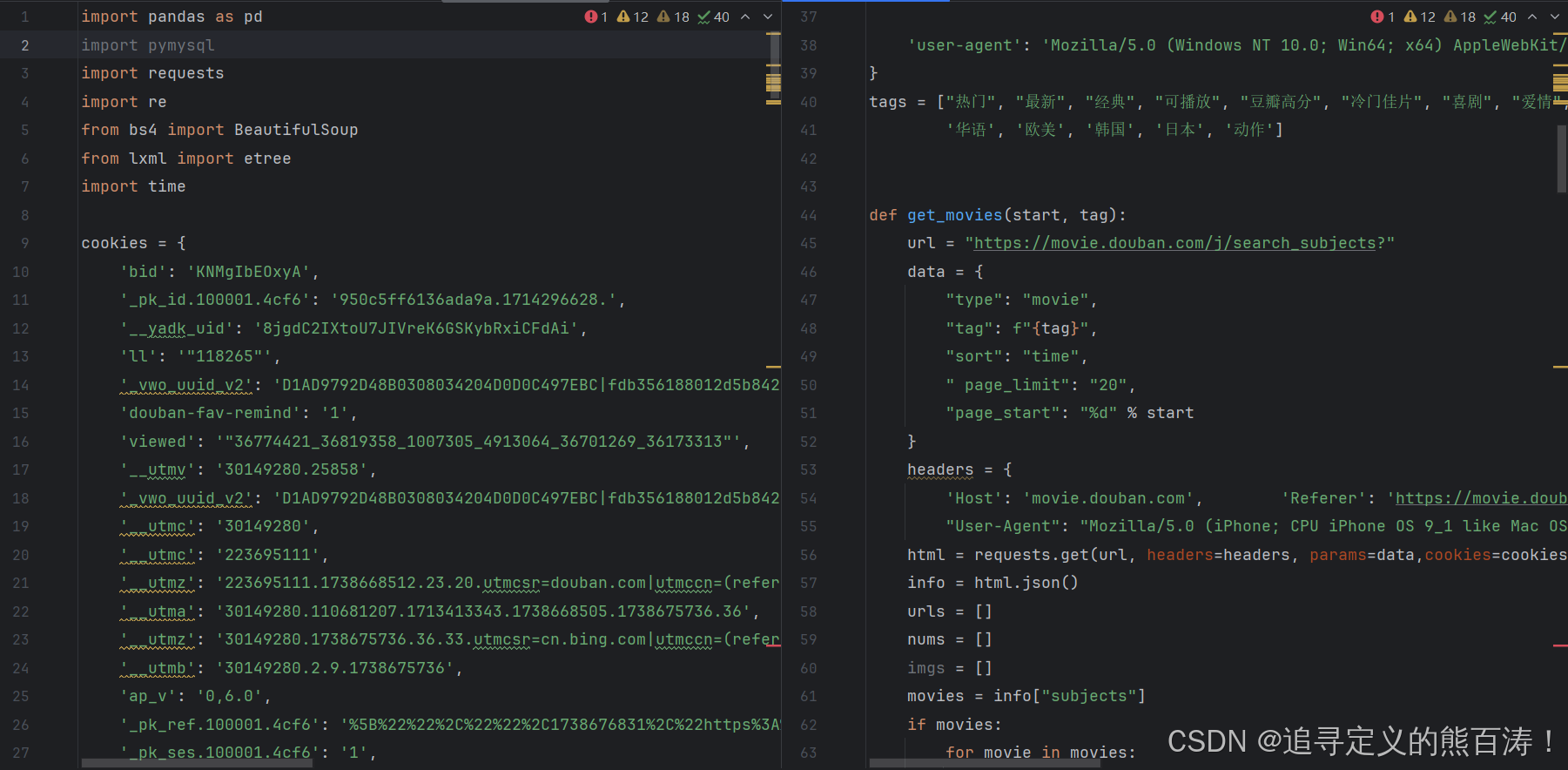Click the right pane horizontal scrollbar thumb
This screenshot has height=770, width=1568.
(x=984, y=763)
